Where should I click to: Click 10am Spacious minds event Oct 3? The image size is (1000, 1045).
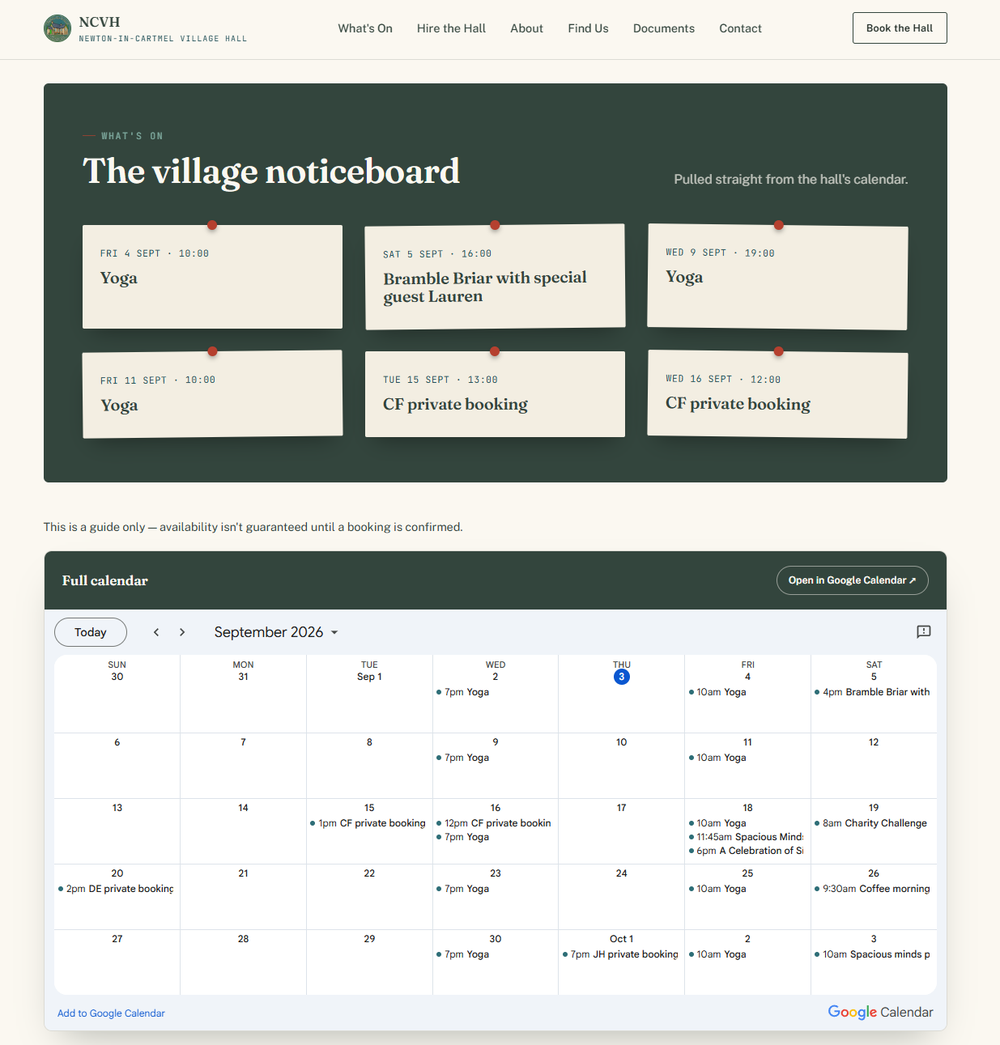[x=873, y=954]
